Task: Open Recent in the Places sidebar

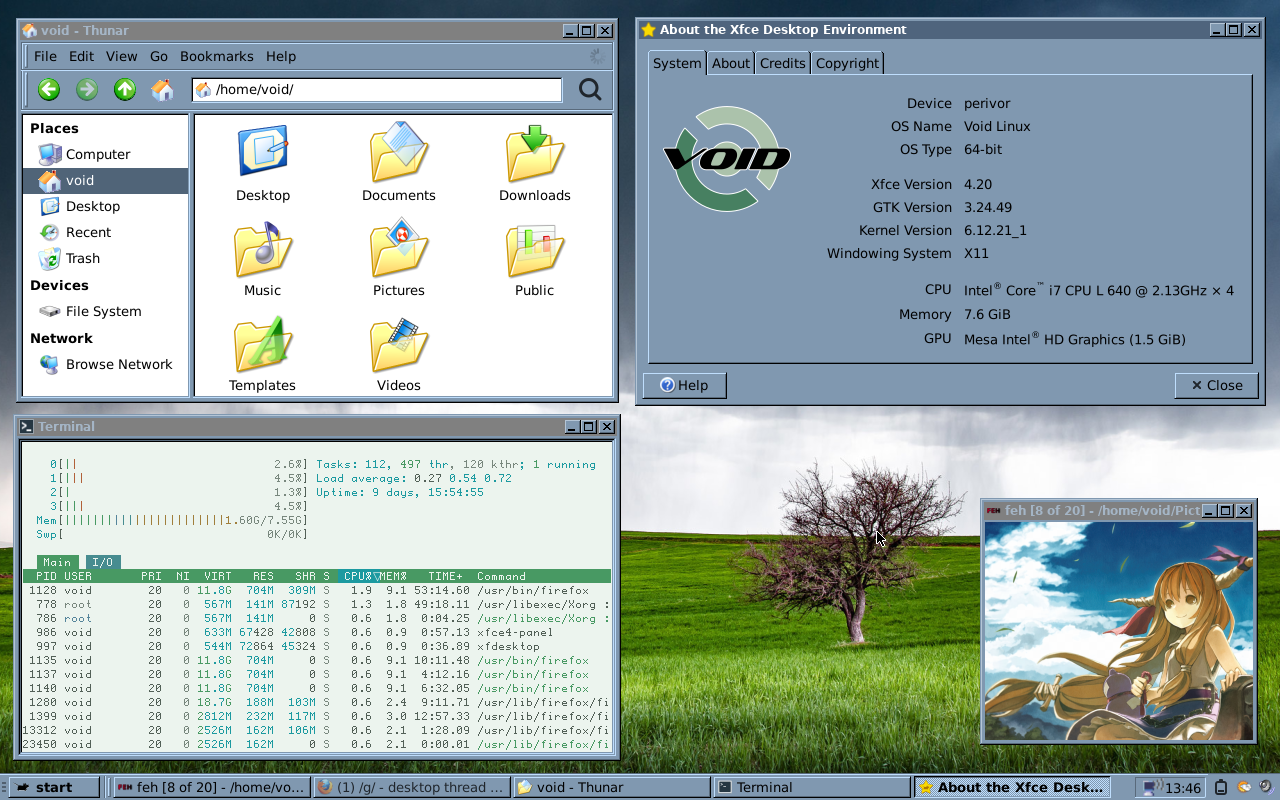Action: (105, 232)
